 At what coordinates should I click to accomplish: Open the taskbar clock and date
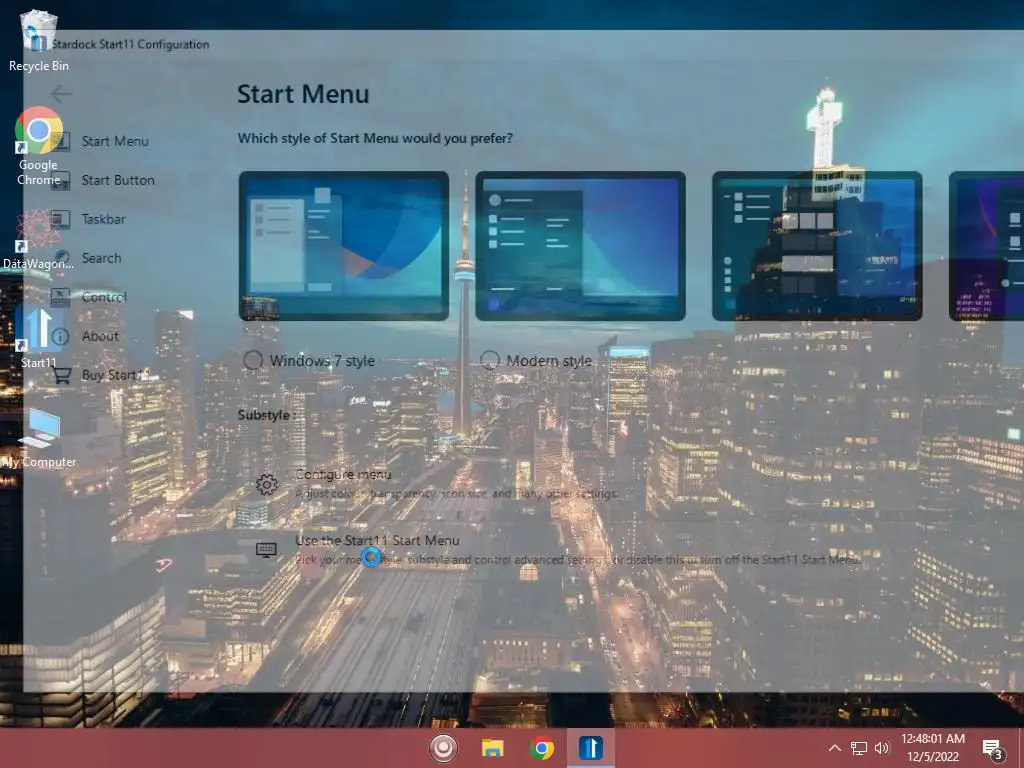pos(933,748)
